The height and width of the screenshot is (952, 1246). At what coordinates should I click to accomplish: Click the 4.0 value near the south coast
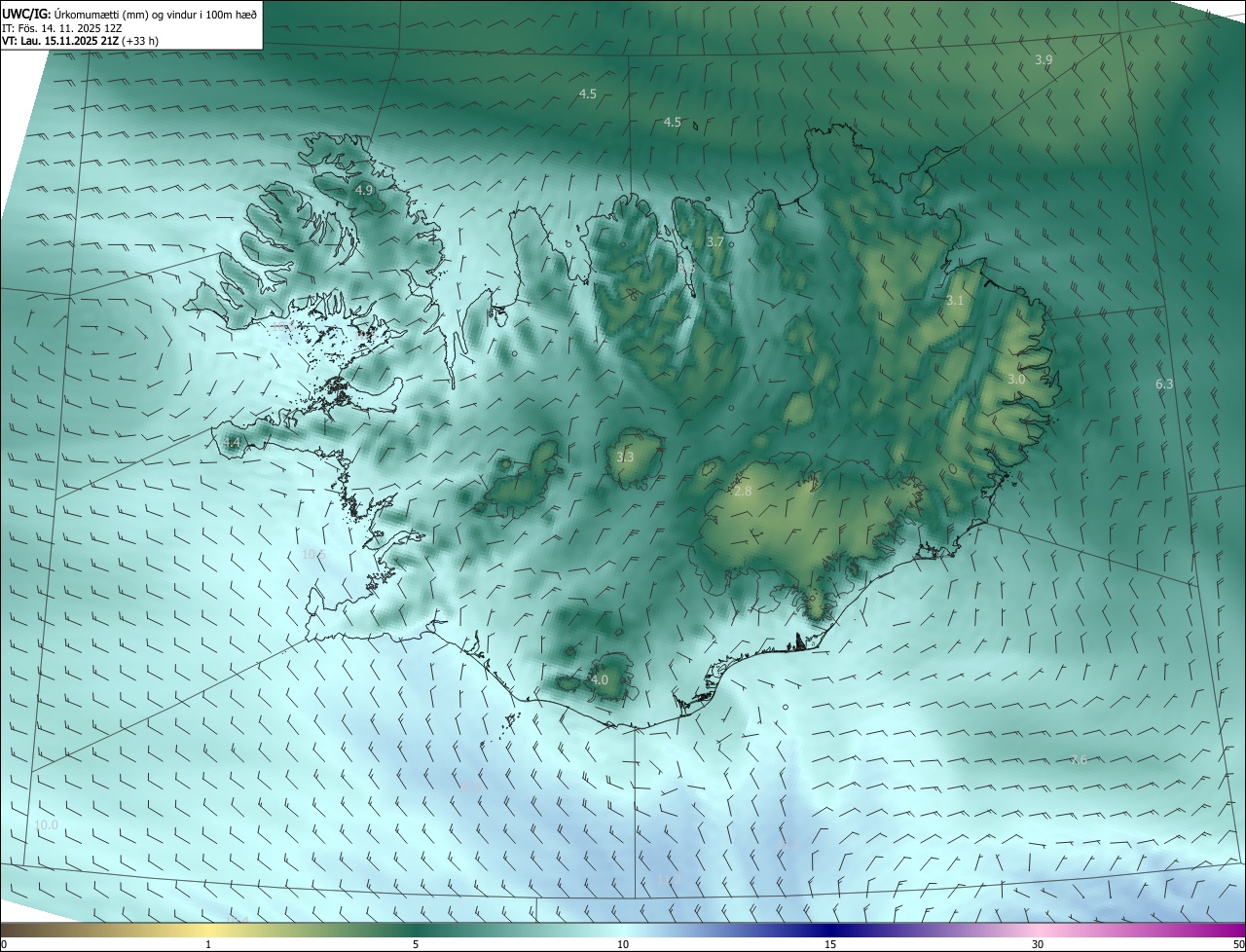pos(600,680)
